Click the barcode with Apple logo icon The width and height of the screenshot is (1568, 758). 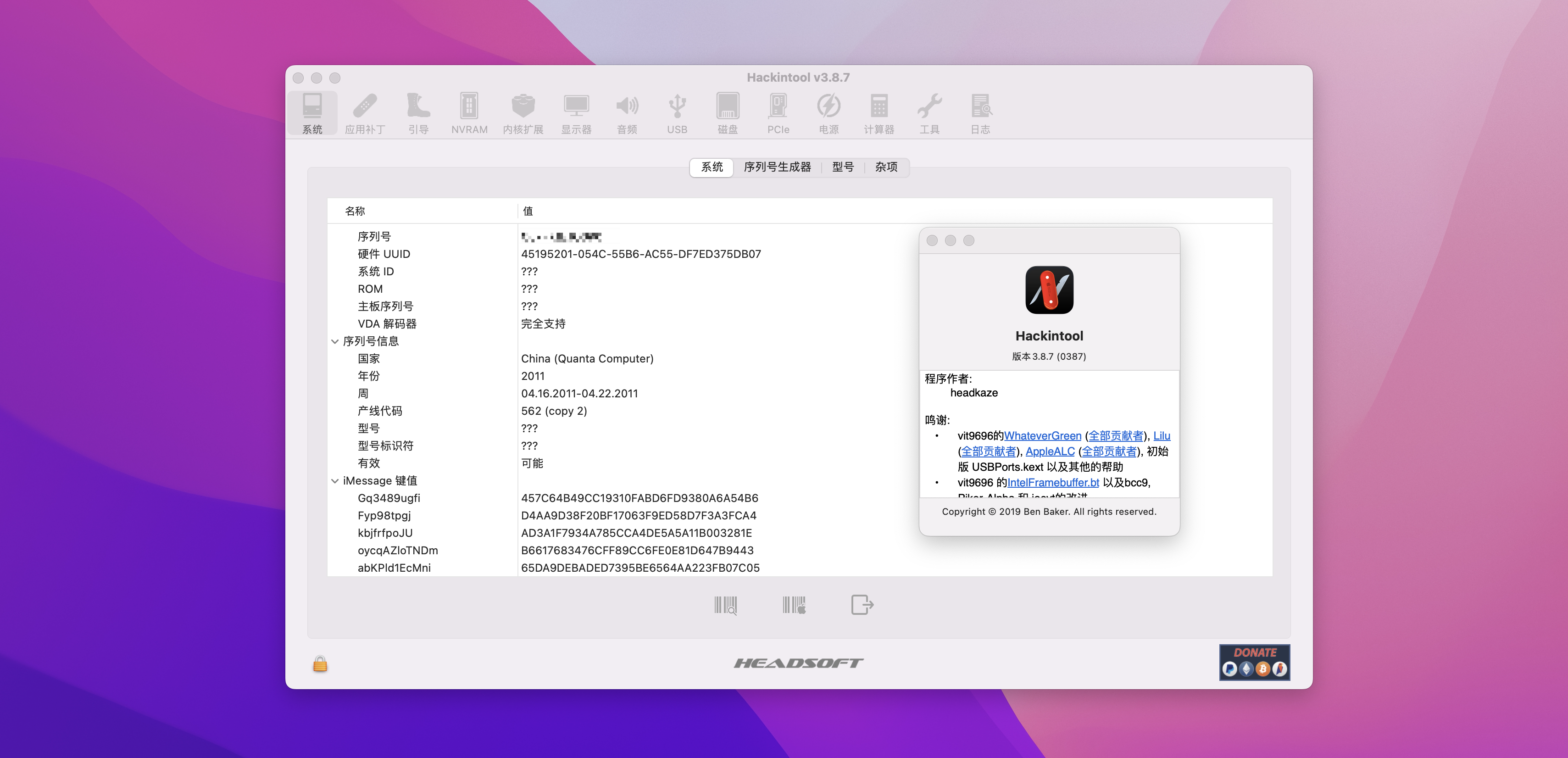(x=795, y=605)
